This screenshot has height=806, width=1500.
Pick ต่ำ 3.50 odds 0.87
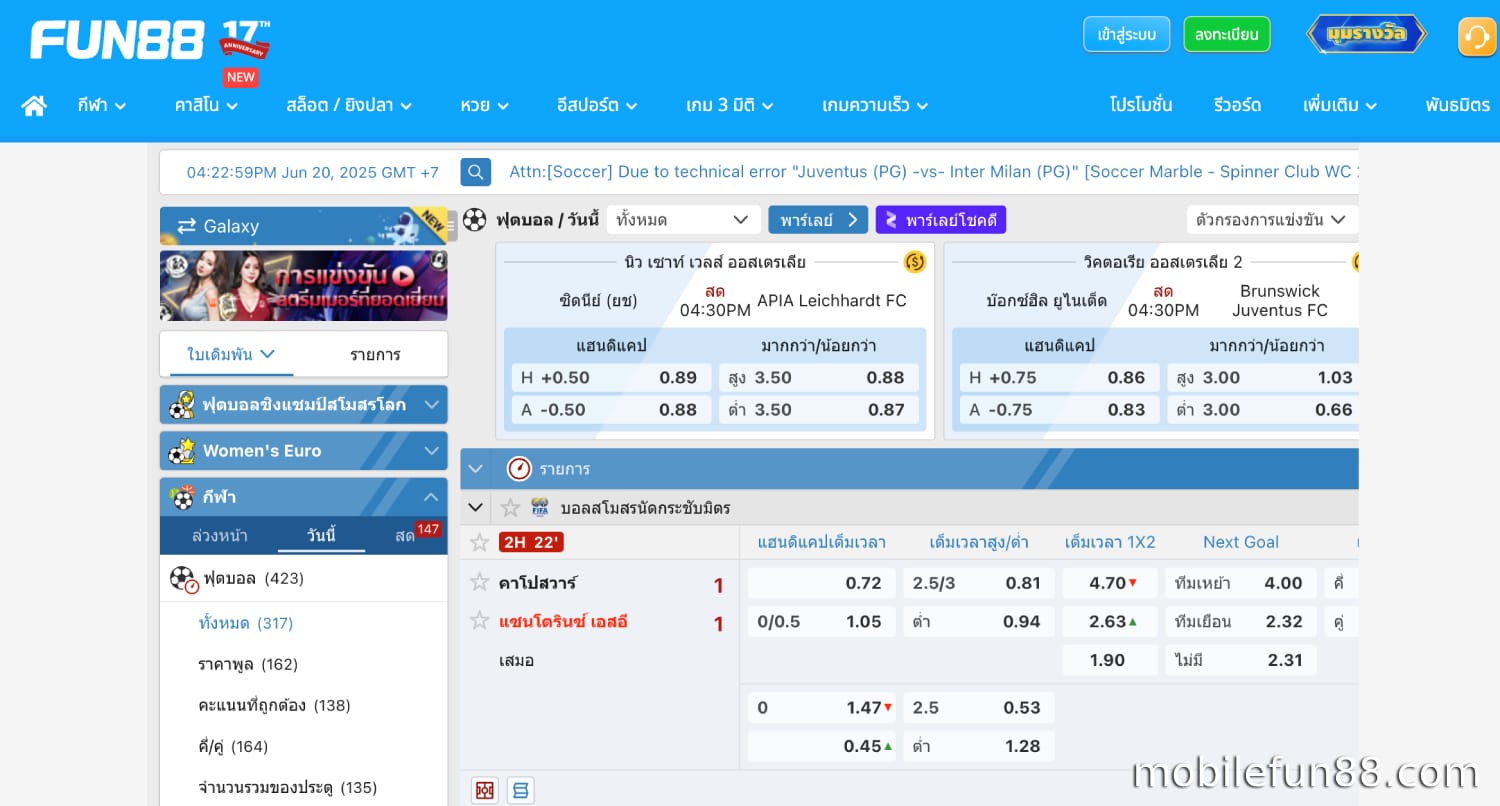[819, 409]
